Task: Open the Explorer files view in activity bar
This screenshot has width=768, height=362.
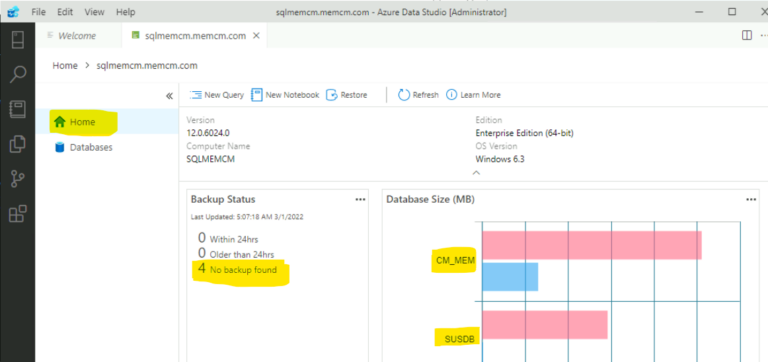Action: click(18, 144)
